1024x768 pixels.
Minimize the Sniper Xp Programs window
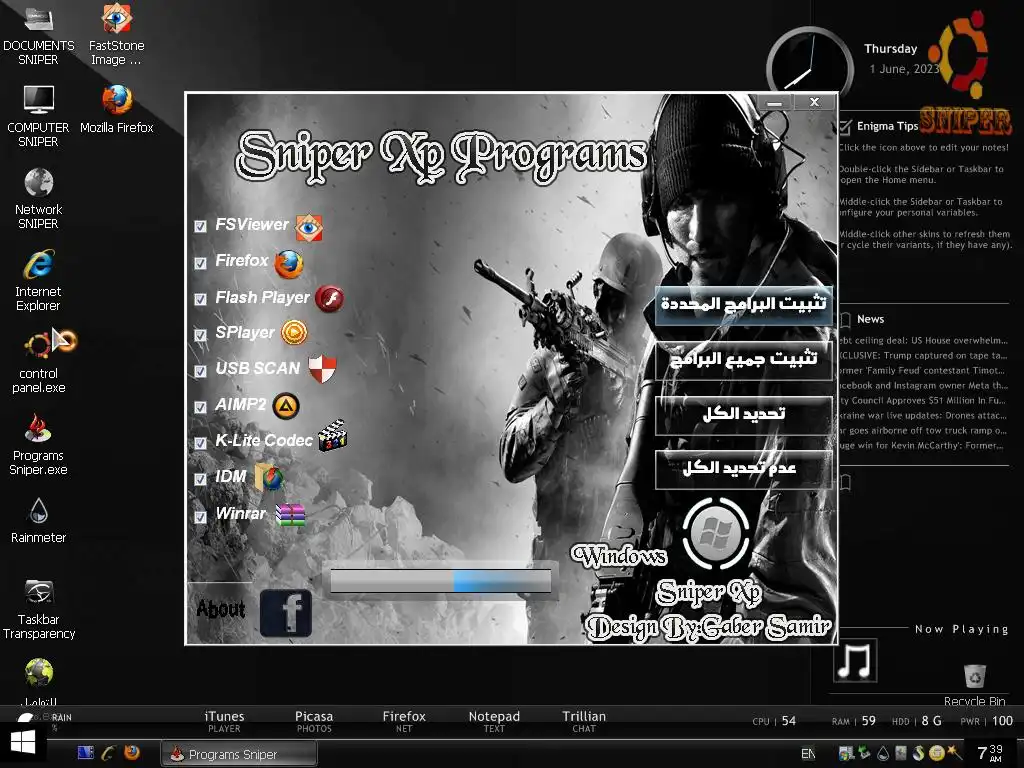point(775,103)
